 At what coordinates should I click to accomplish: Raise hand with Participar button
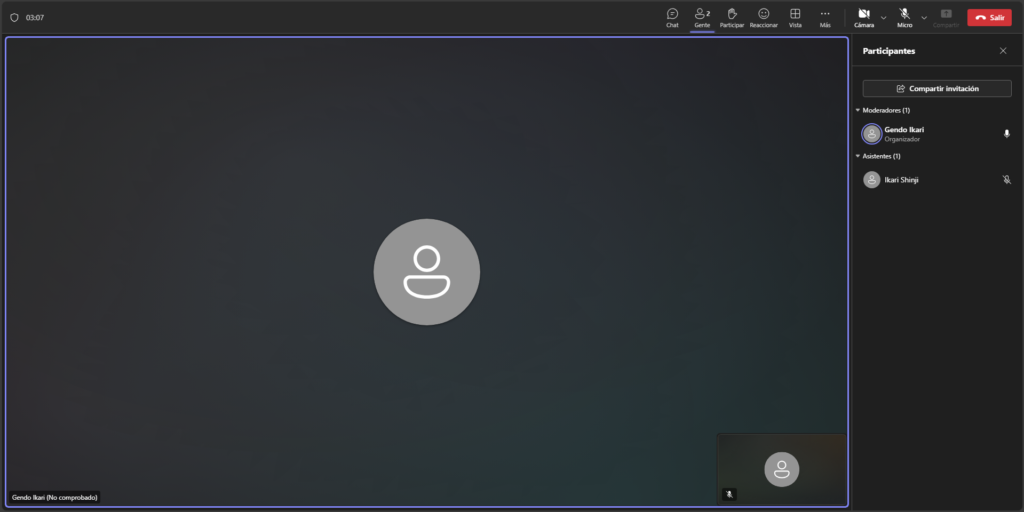click(x=731, y=18)
